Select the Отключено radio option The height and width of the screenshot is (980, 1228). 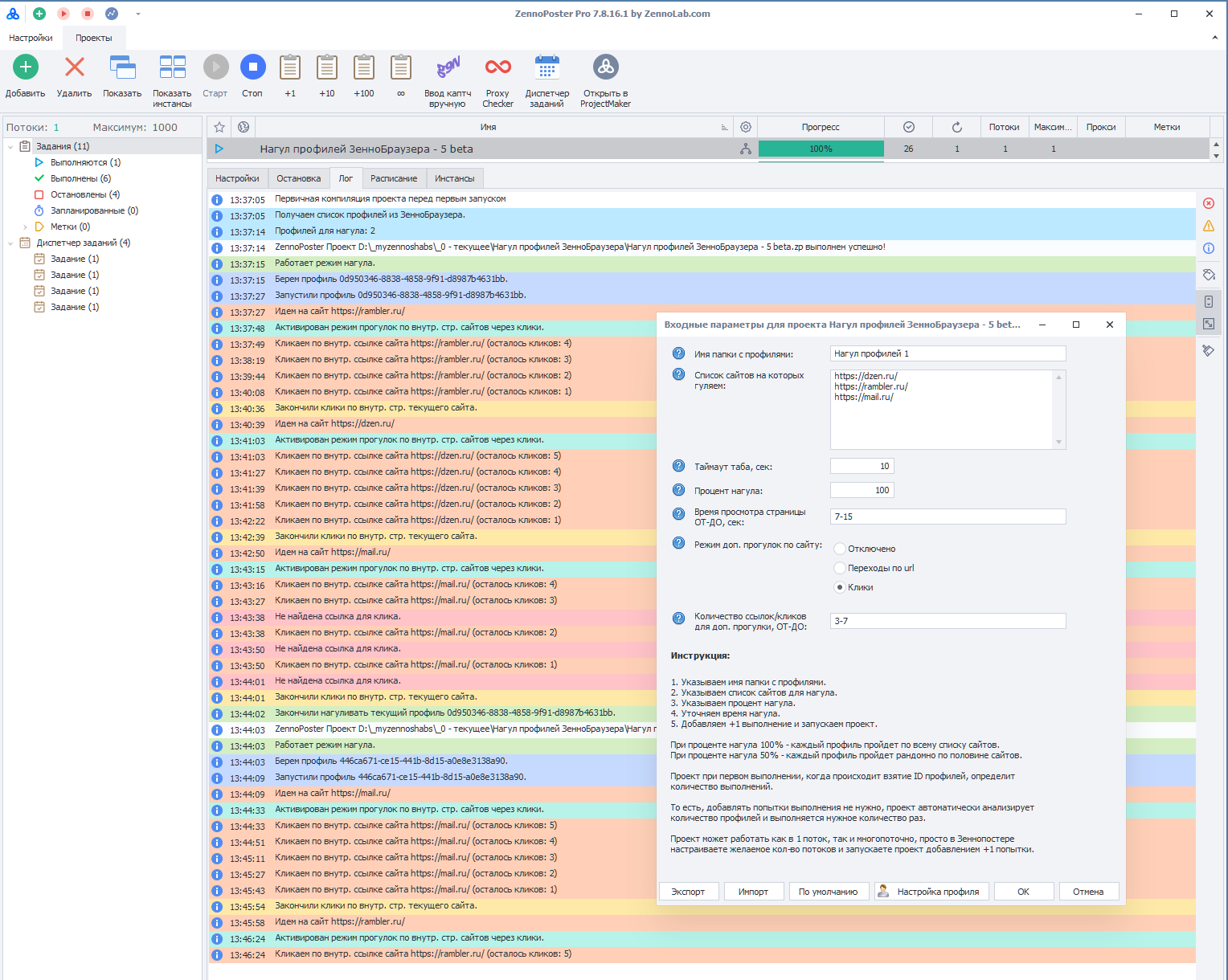click(x=840, y=549)
